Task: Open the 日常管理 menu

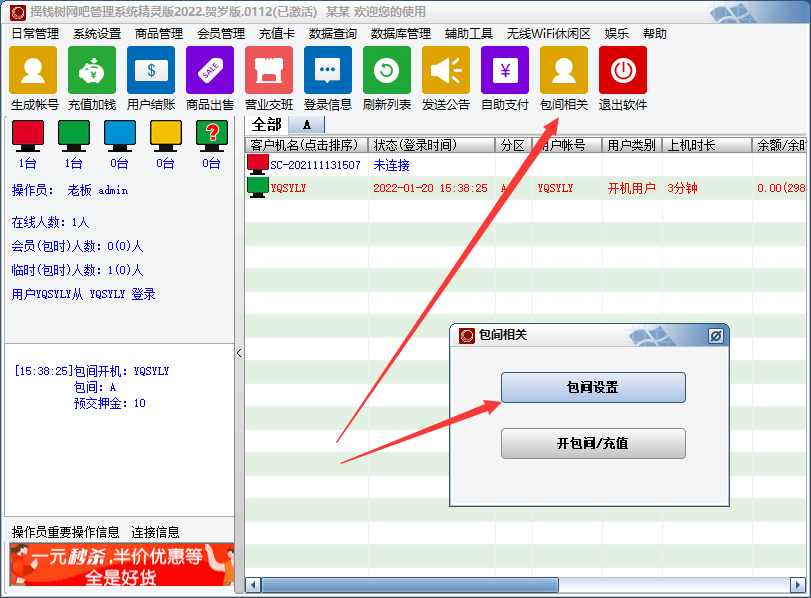Action: (x=35, y=33)
